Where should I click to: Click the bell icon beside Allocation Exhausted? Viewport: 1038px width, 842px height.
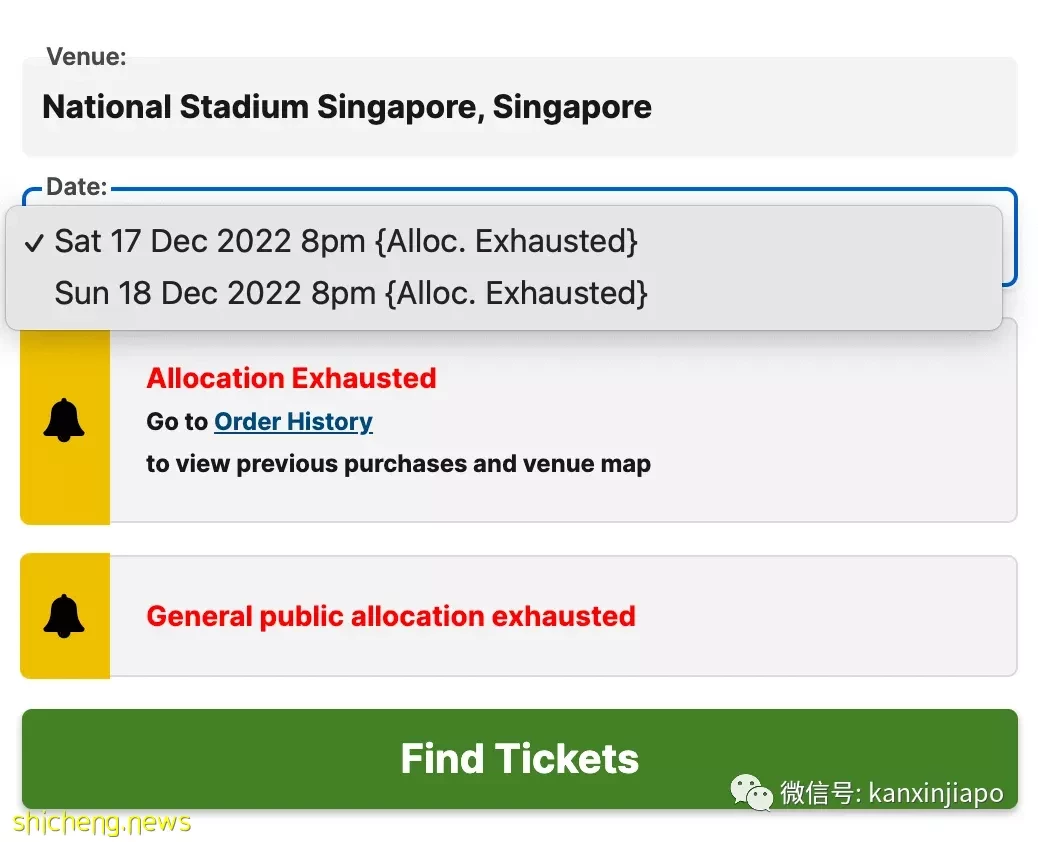[x=64, y=420]
